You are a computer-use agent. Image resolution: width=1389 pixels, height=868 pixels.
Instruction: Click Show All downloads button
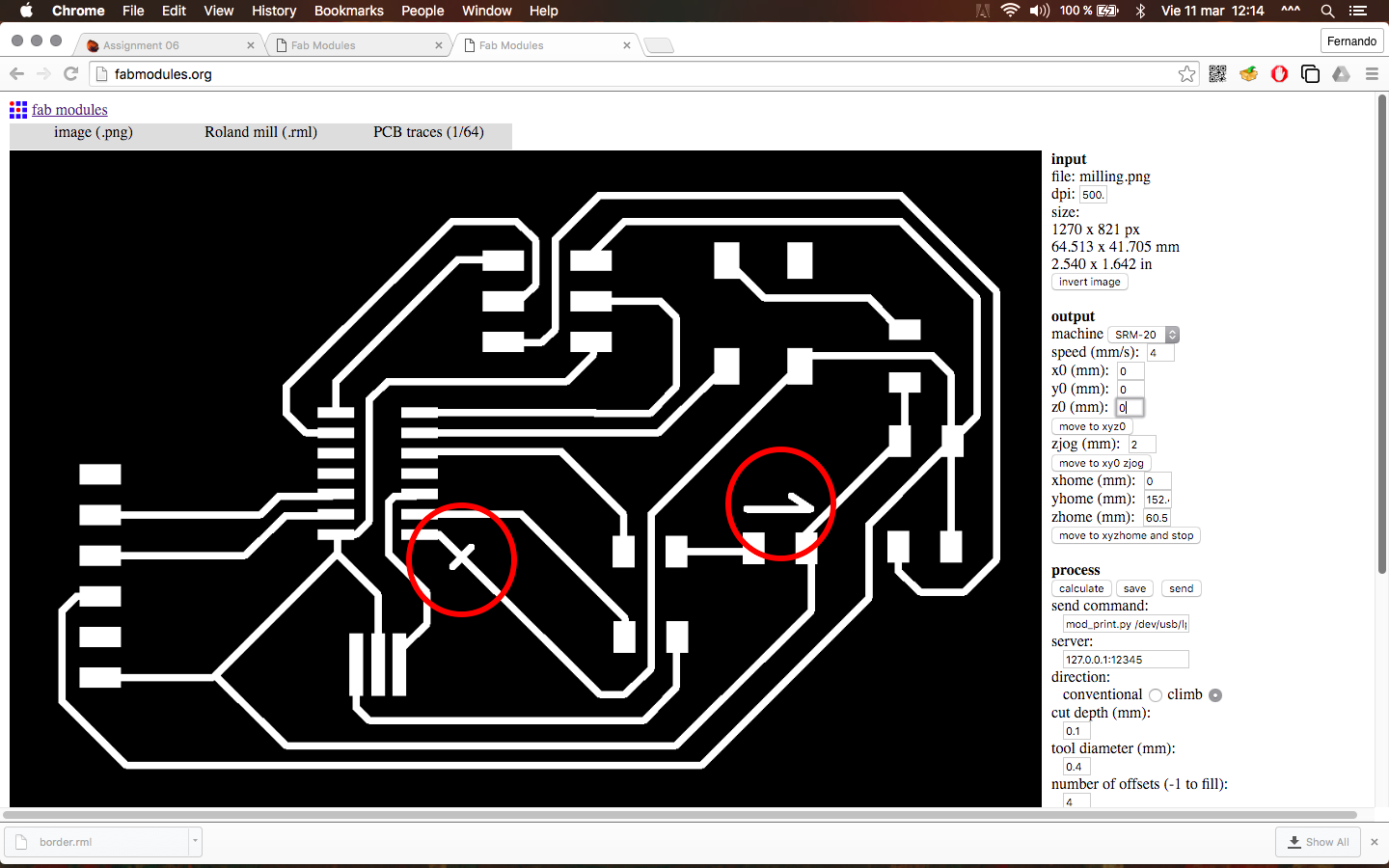pyautogui.click(x=1318, y=842)
